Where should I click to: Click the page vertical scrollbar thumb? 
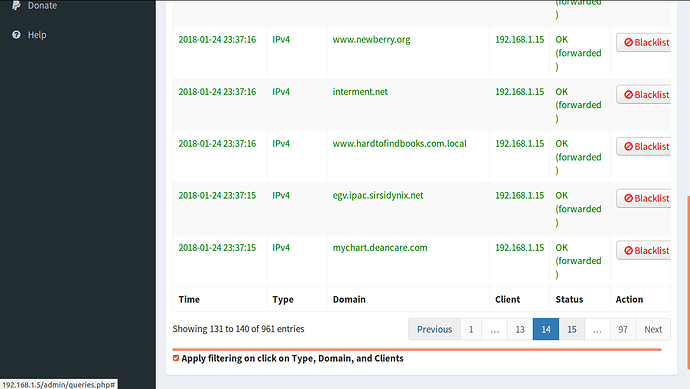click(688, 282)
